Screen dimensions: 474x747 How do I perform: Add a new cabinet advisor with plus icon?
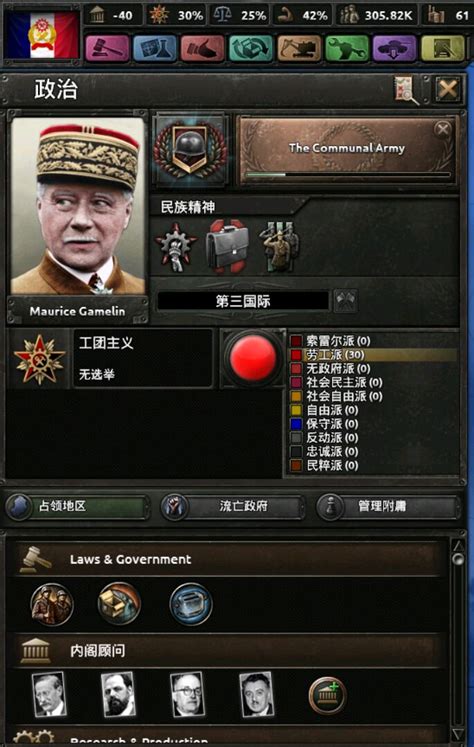click(x=327, y=695)
